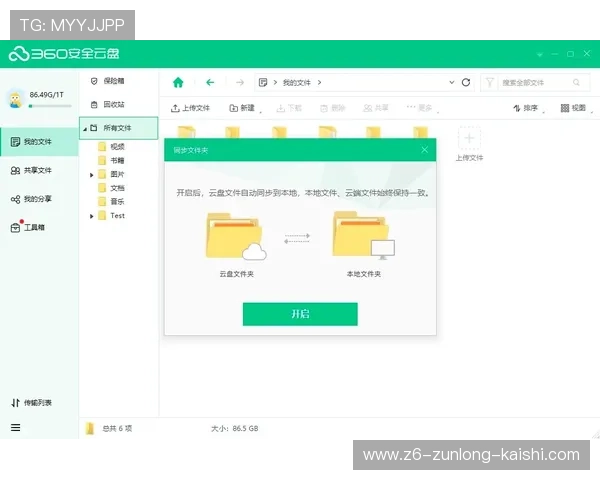
Task: Click the user avatar icon
Action: (15, 100)
